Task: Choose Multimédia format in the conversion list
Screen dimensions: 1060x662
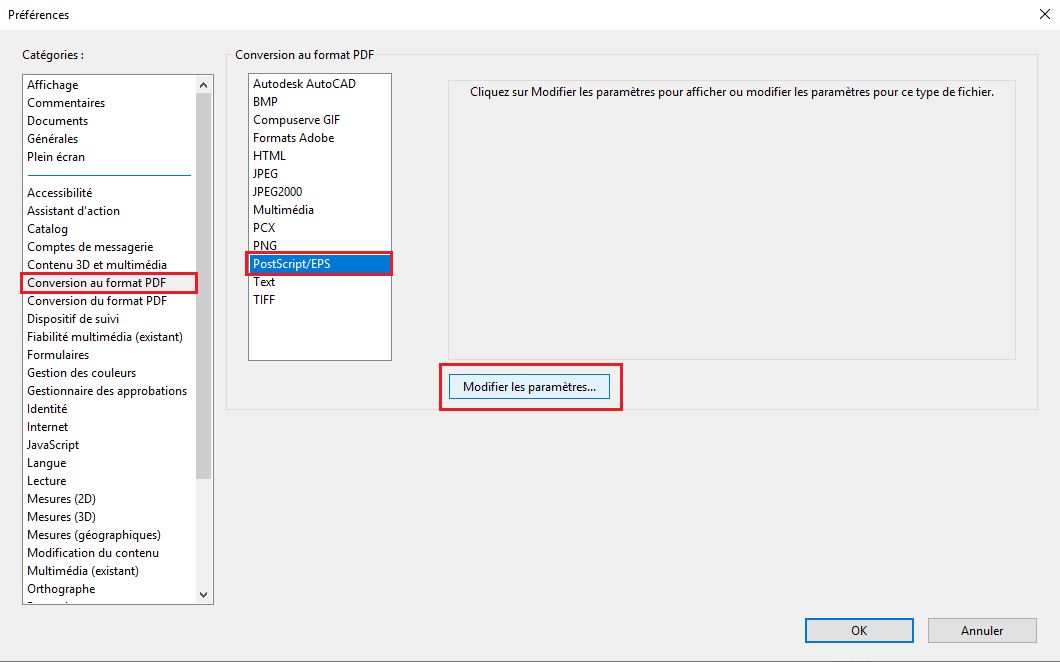Action: point(283,210)
